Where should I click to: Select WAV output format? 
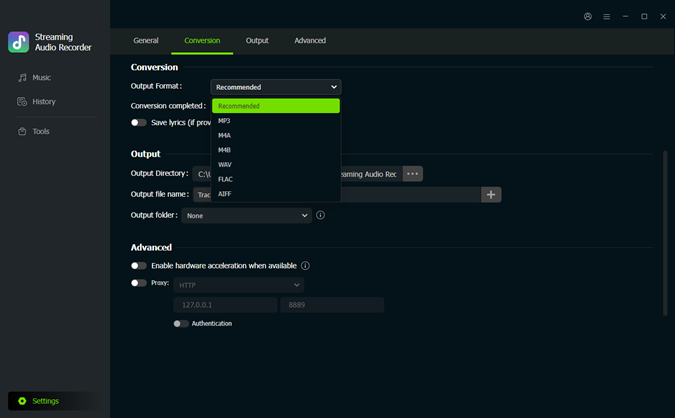276,164
